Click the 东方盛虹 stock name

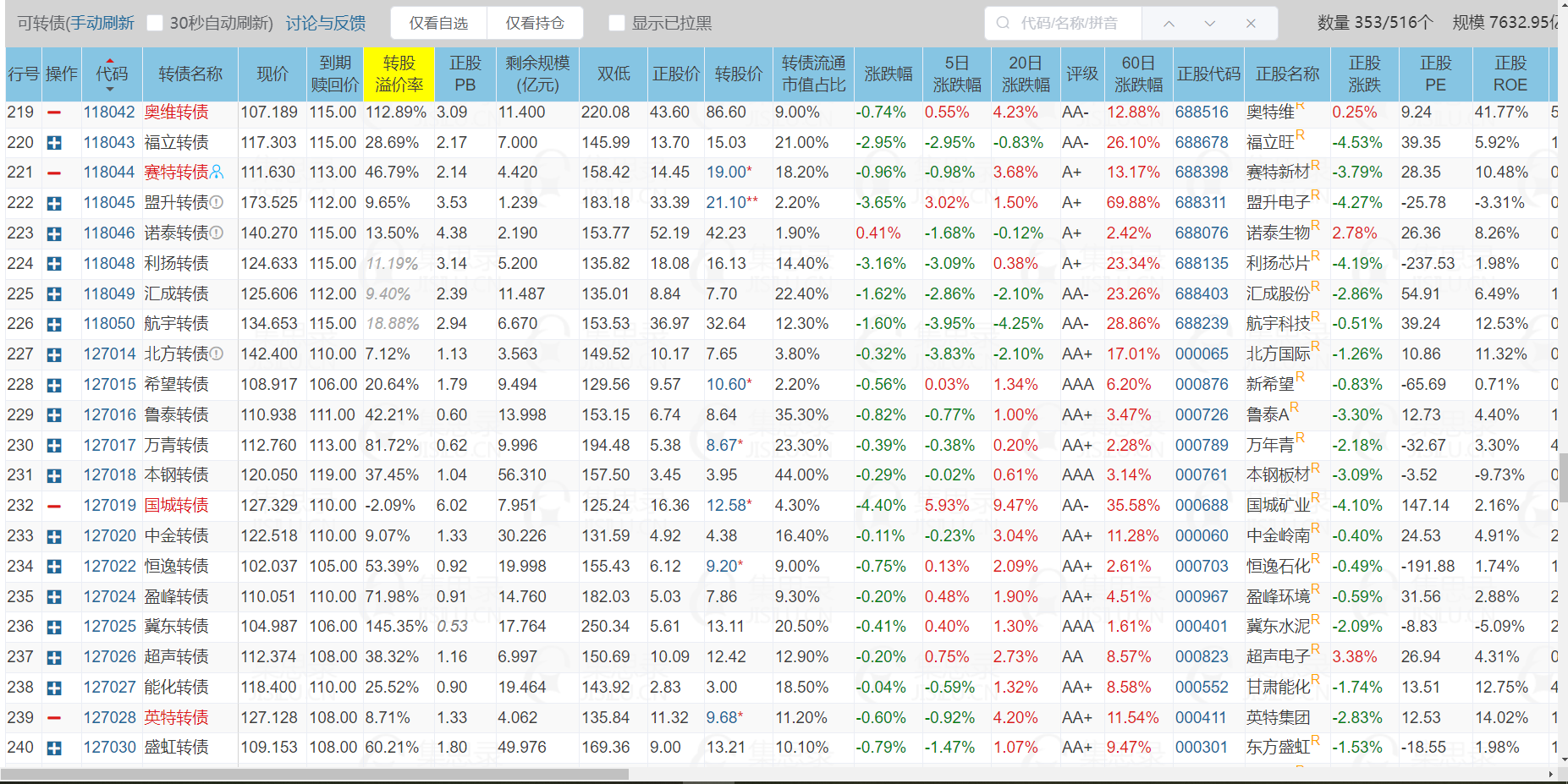coord(1278,748)
